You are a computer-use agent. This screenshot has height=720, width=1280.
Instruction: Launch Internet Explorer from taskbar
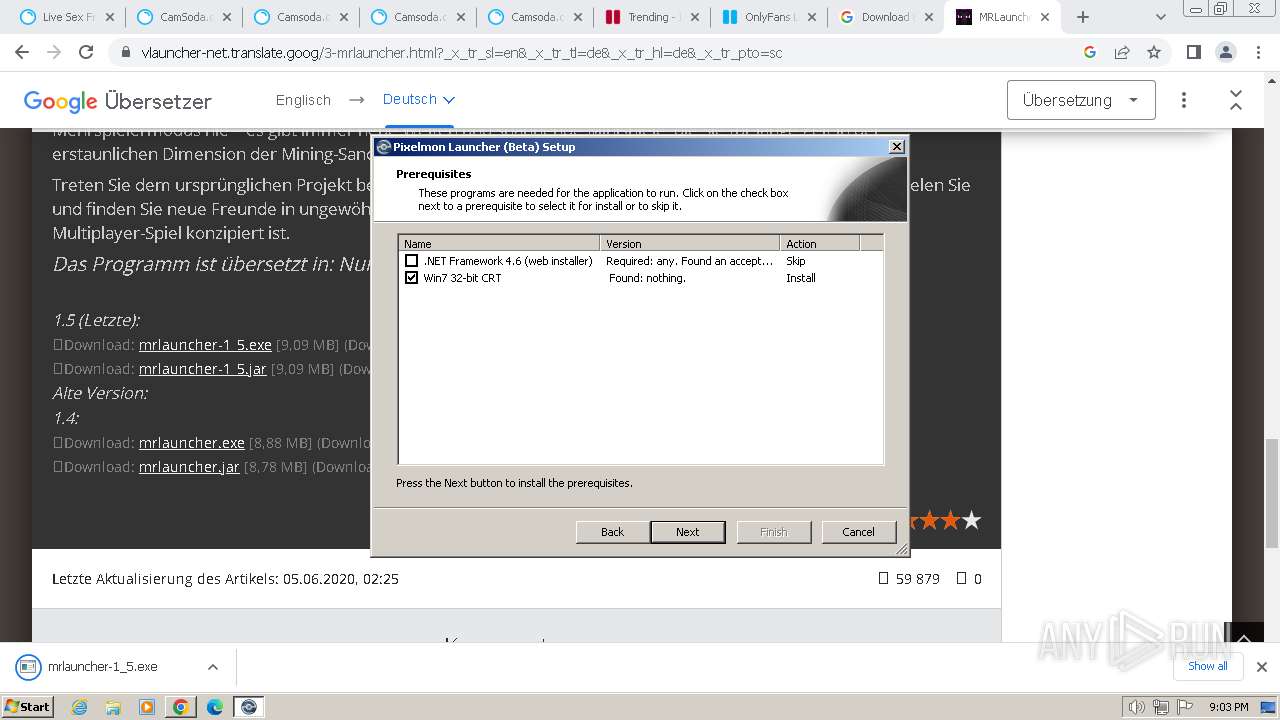tap(79, 707)
